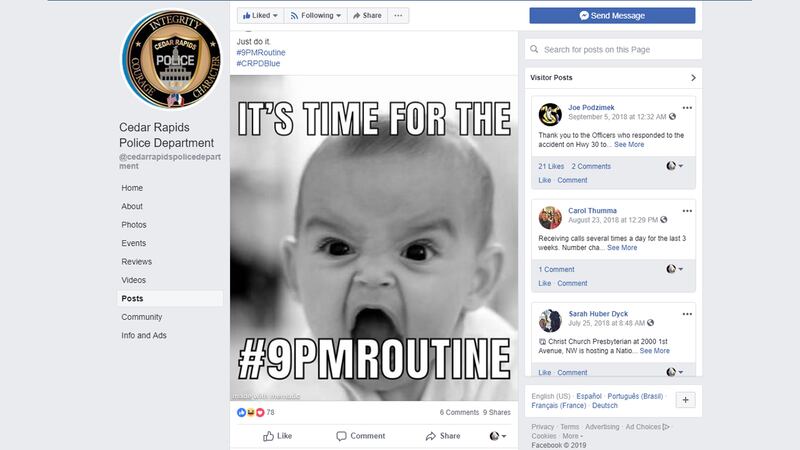Viewport: 800px width, 450px height.
Task: Open the angry baby meme image
Action: pyautogui.click(x=371, y=238)
